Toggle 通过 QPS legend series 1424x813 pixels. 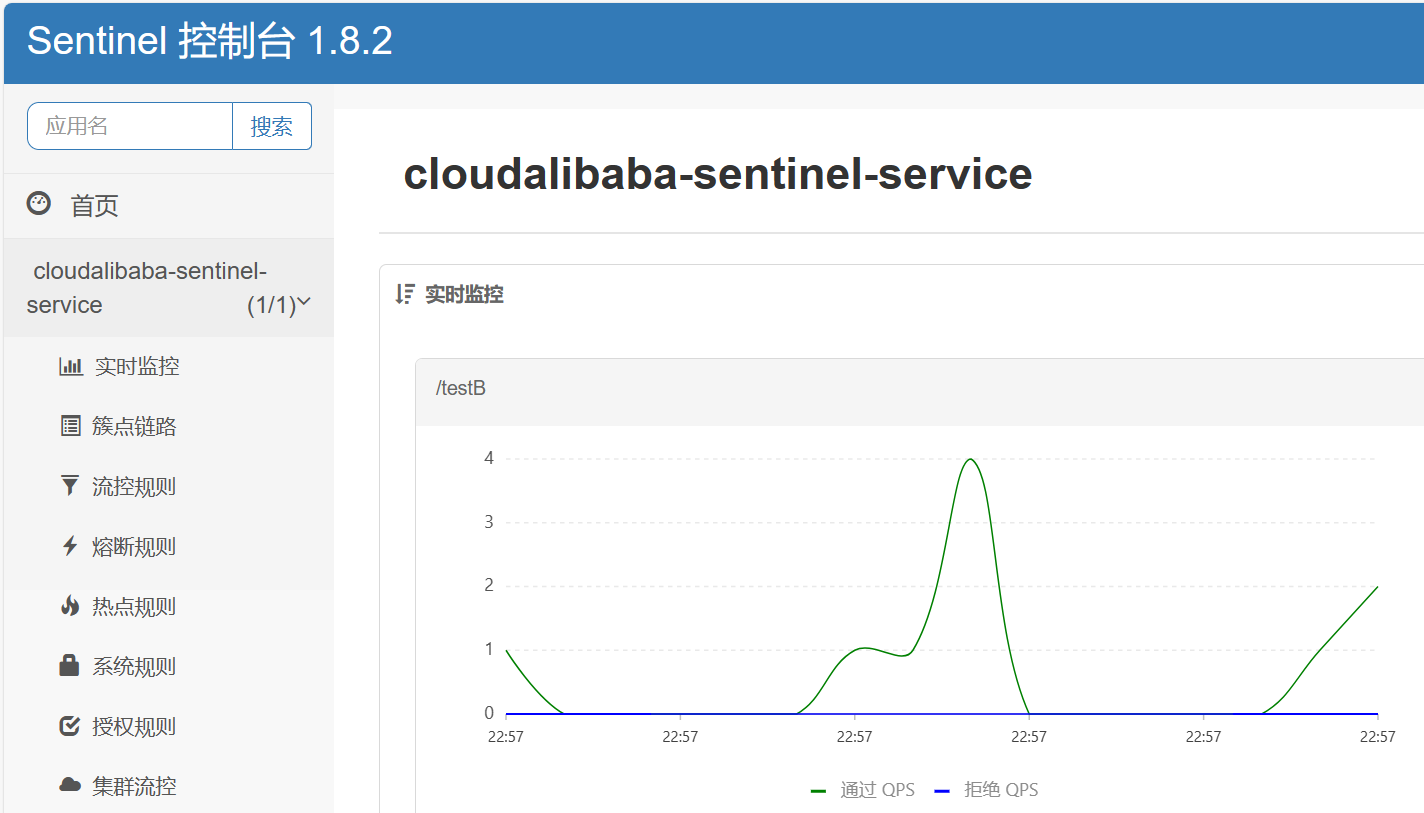click(x=864, y=790)
